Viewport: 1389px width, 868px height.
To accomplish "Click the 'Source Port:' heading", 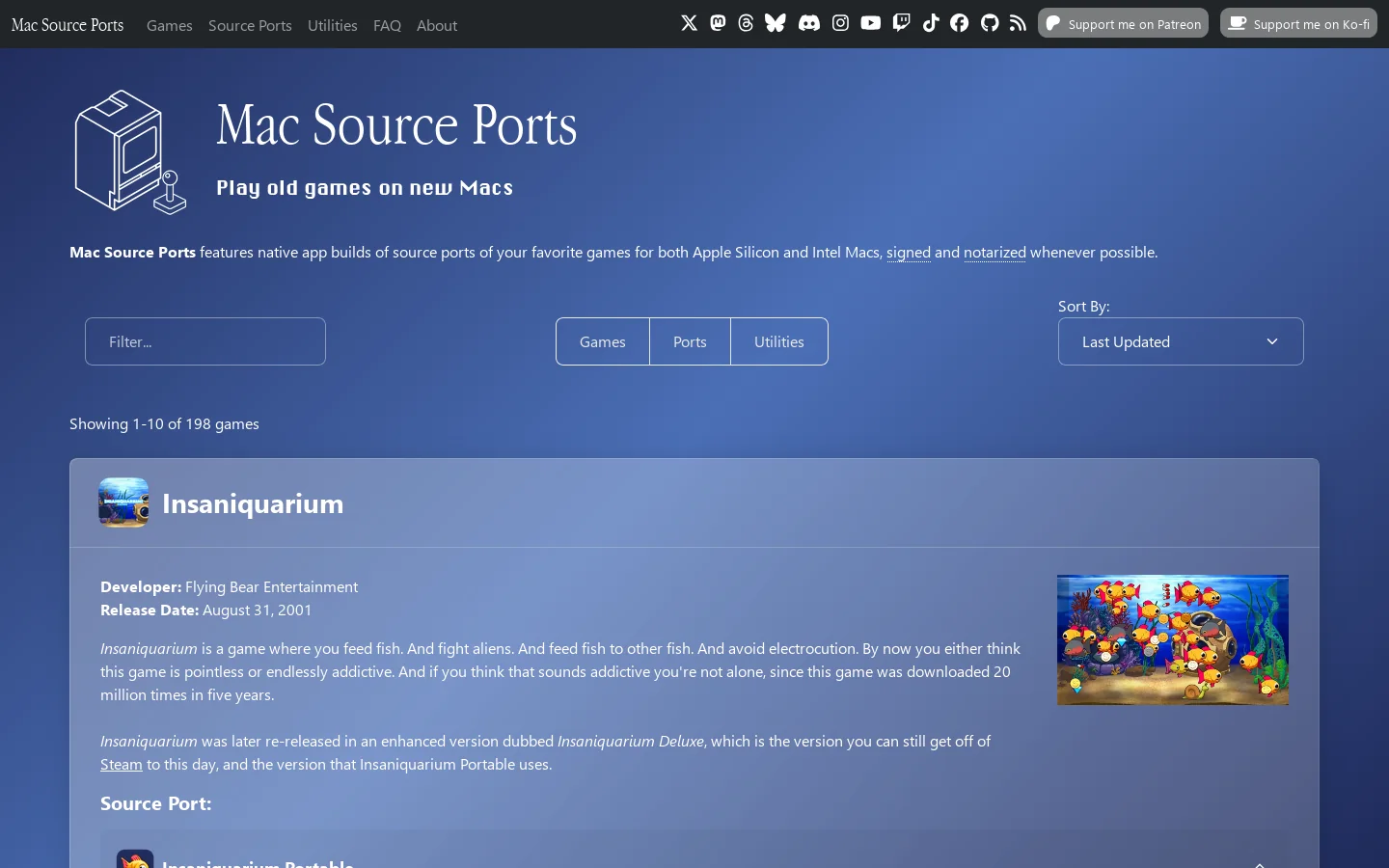I will pos(155,803).
